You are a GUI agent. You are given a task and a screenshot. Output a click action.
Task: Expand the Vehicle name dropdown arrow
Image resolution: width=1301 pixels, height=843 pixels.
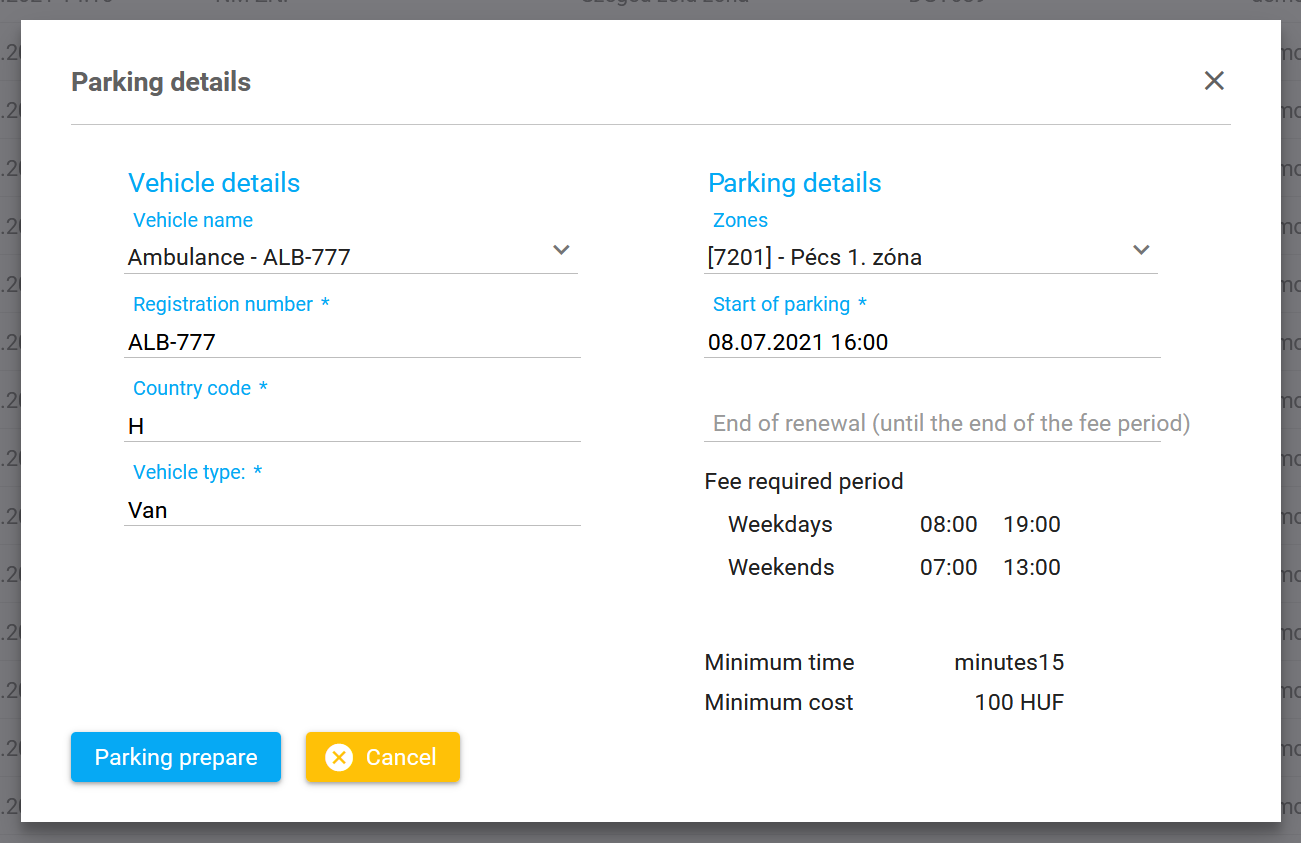(x=561, y=250)
